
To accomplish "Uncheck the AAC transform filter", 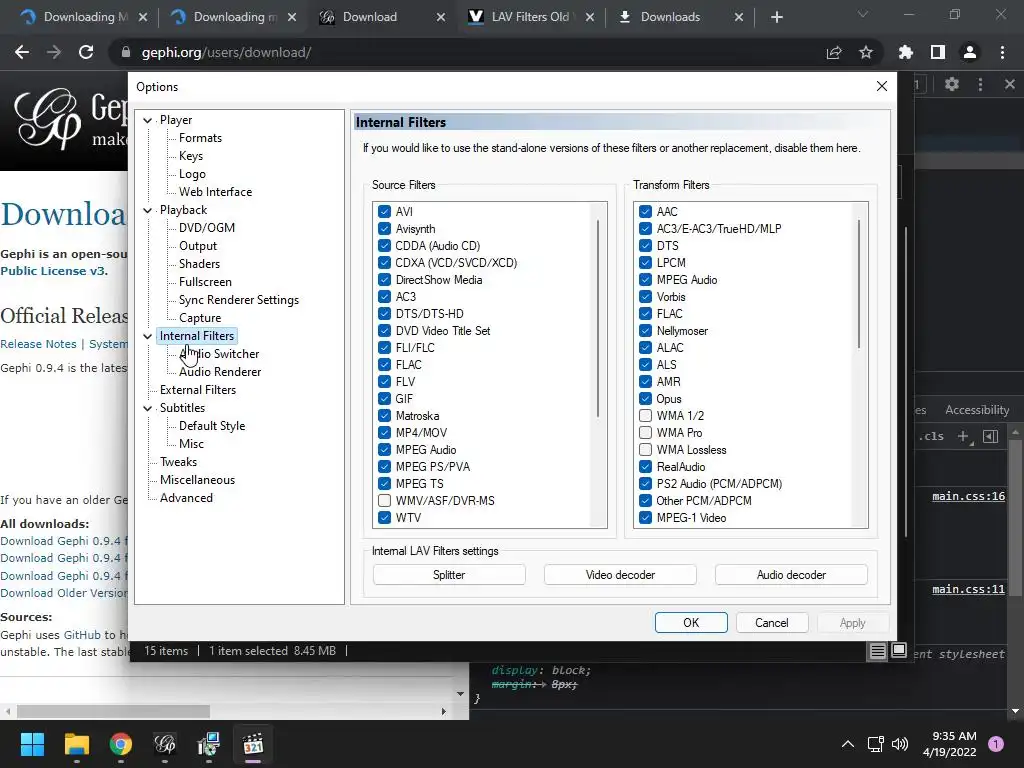I will [x=645, y=212].
